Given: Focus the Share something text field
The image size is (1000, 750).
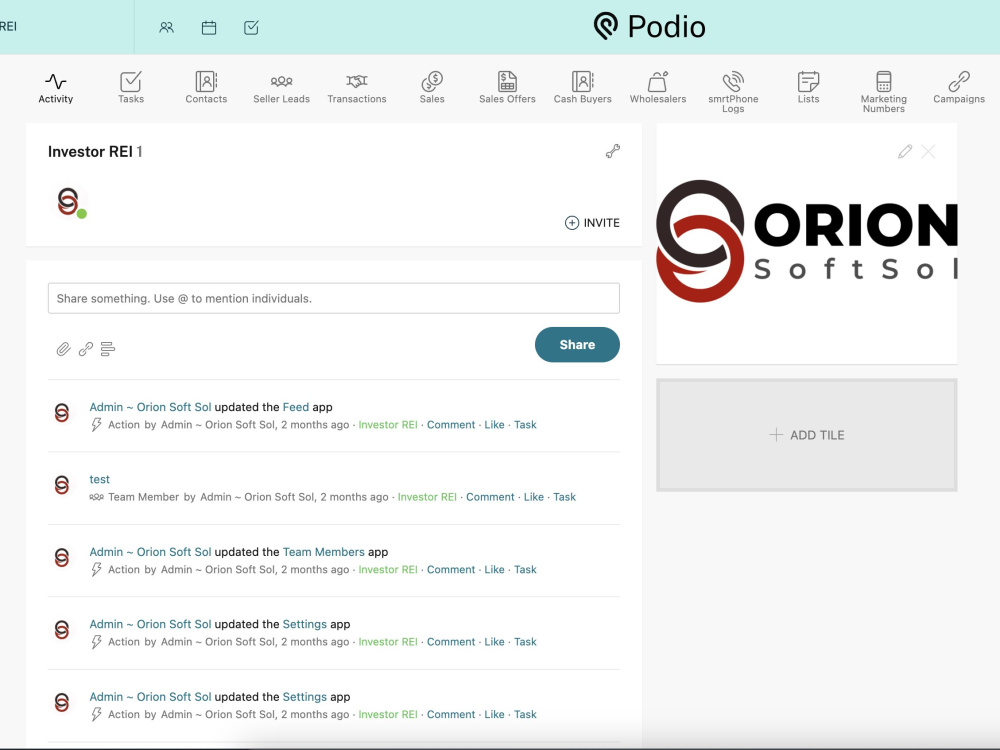Looking at the screenshot, I should [334, 298].
